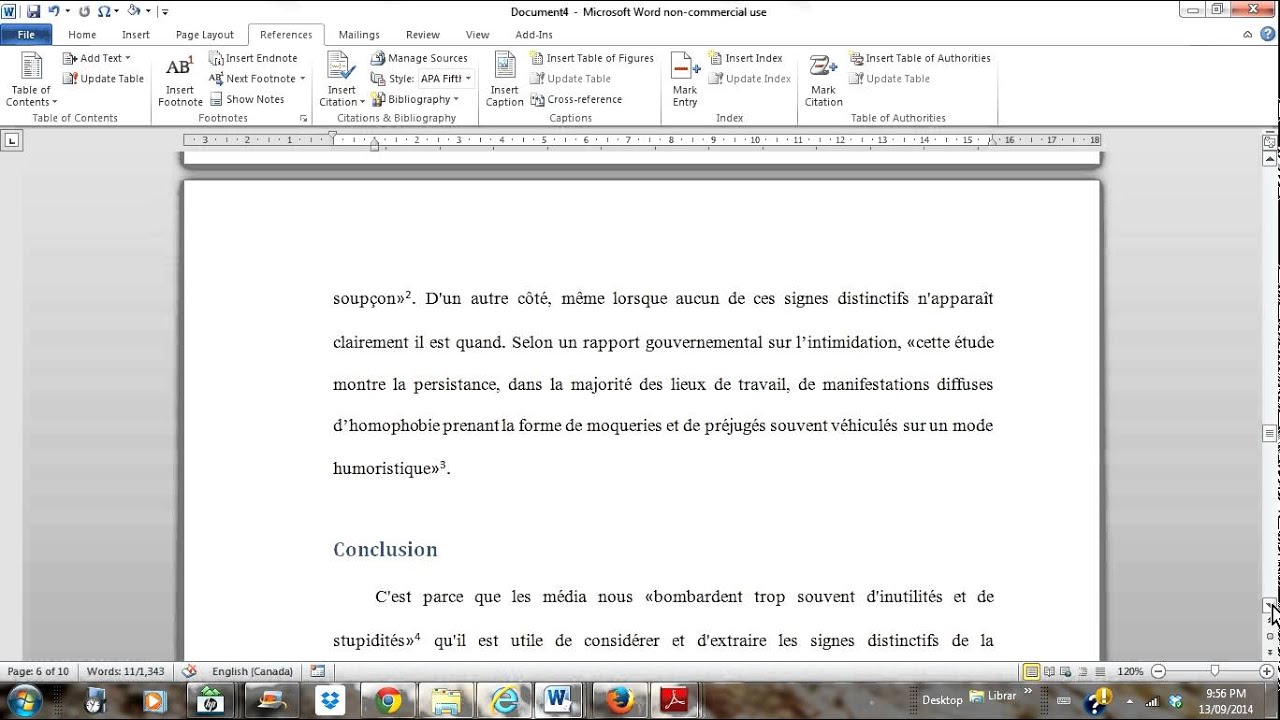The width and height of the screenshot is (1280, 720).
Task: Click the vertical scrollbar down arrow
Action: (x=1270, y=607)
